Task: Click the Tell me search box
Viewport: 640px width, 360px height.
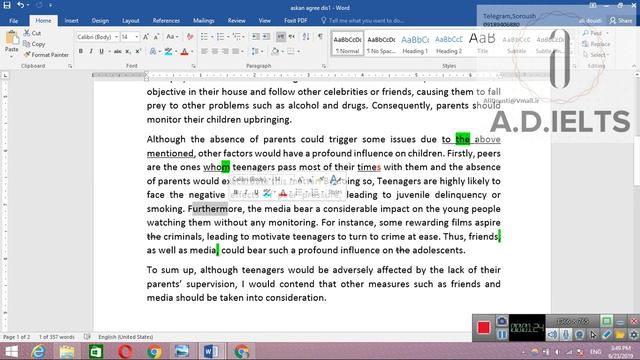Action: (362, 20)
